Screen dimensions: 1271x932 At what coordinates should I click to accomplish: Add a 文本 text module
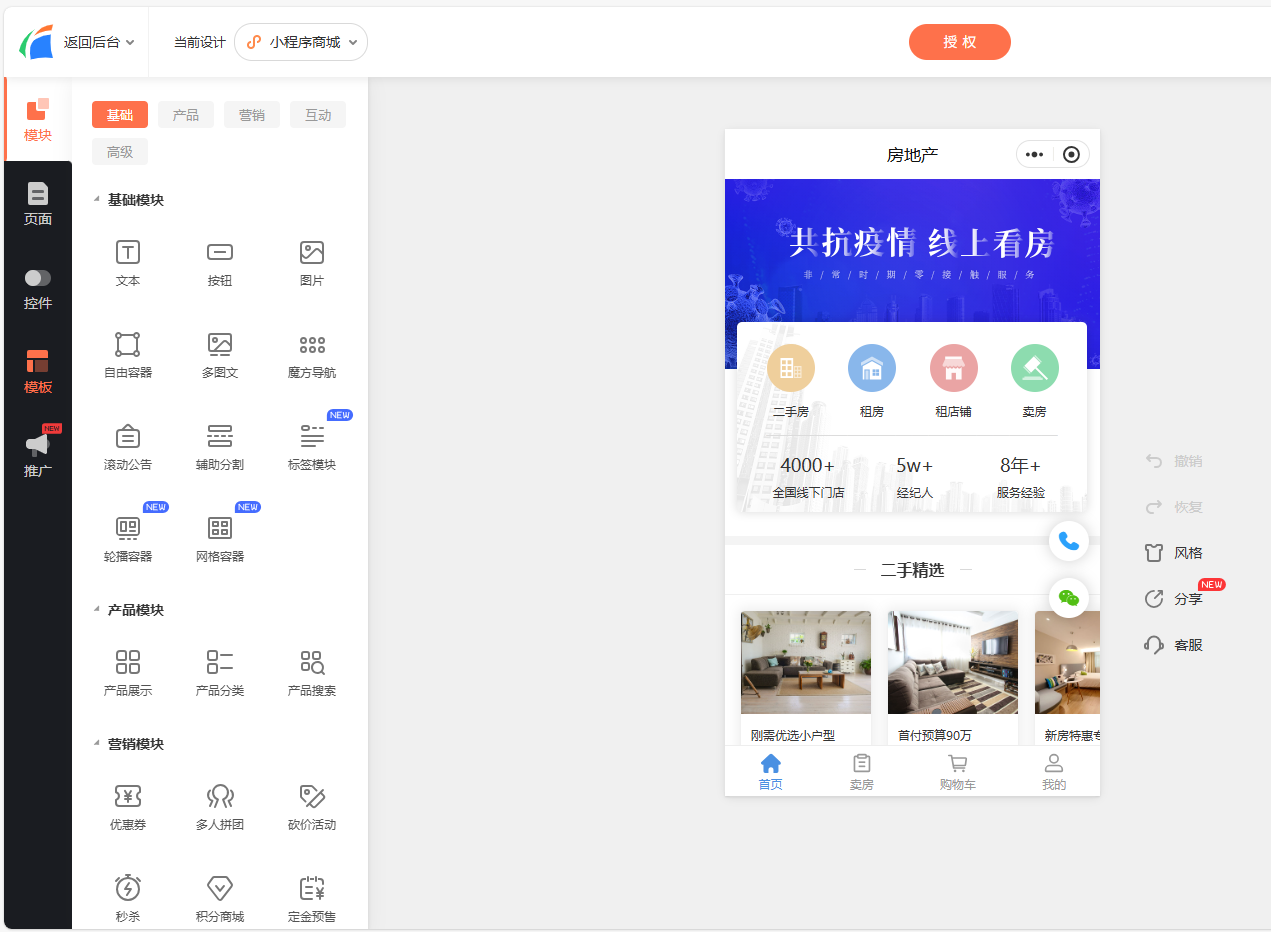(128, 263)
